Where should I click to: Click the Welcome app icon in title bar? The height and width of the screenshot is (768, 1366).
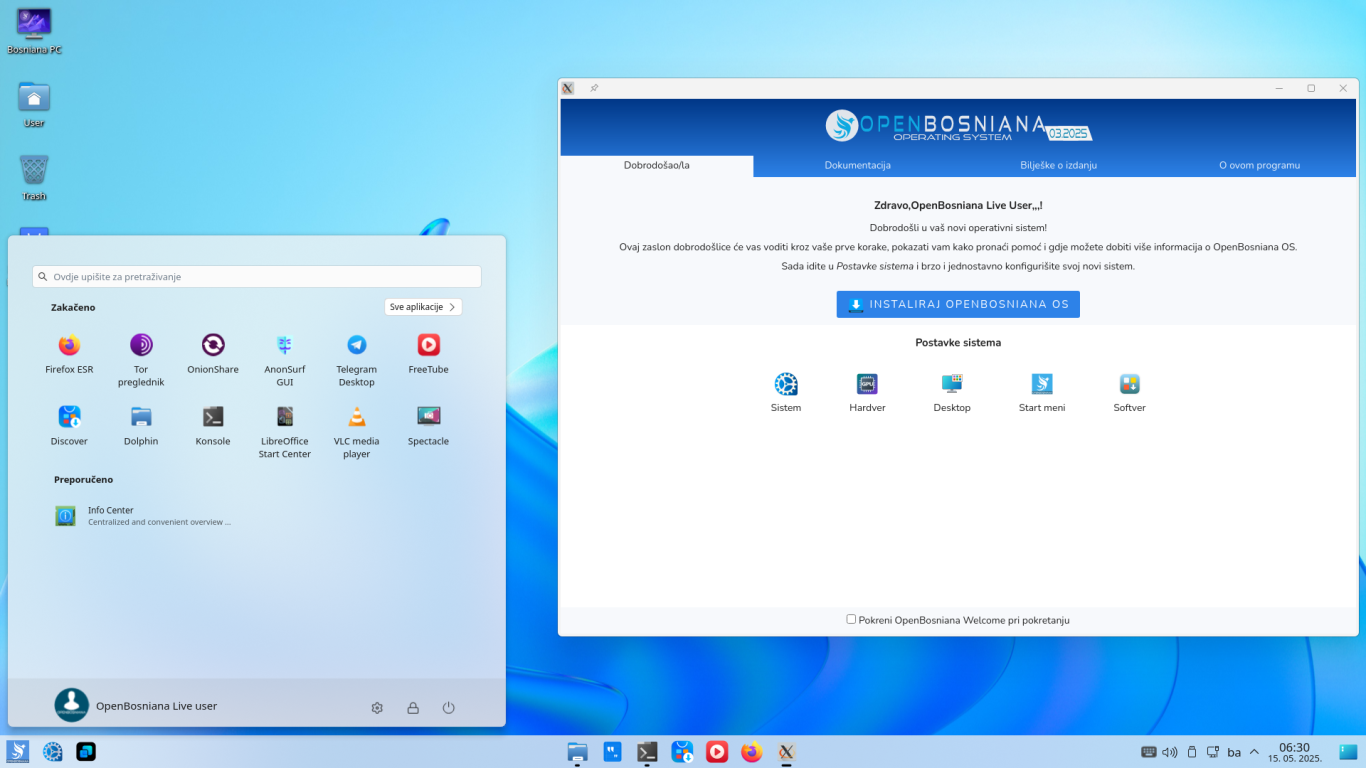pos(568,88)
